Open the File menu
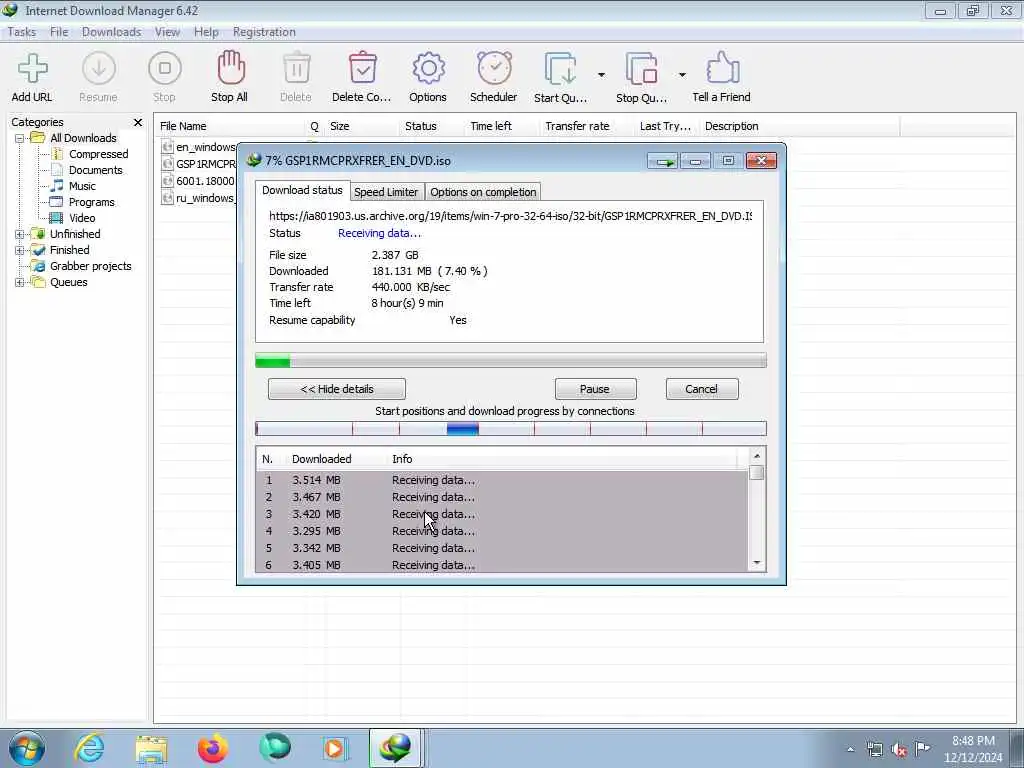1024x768 pixels. point(59,32)
